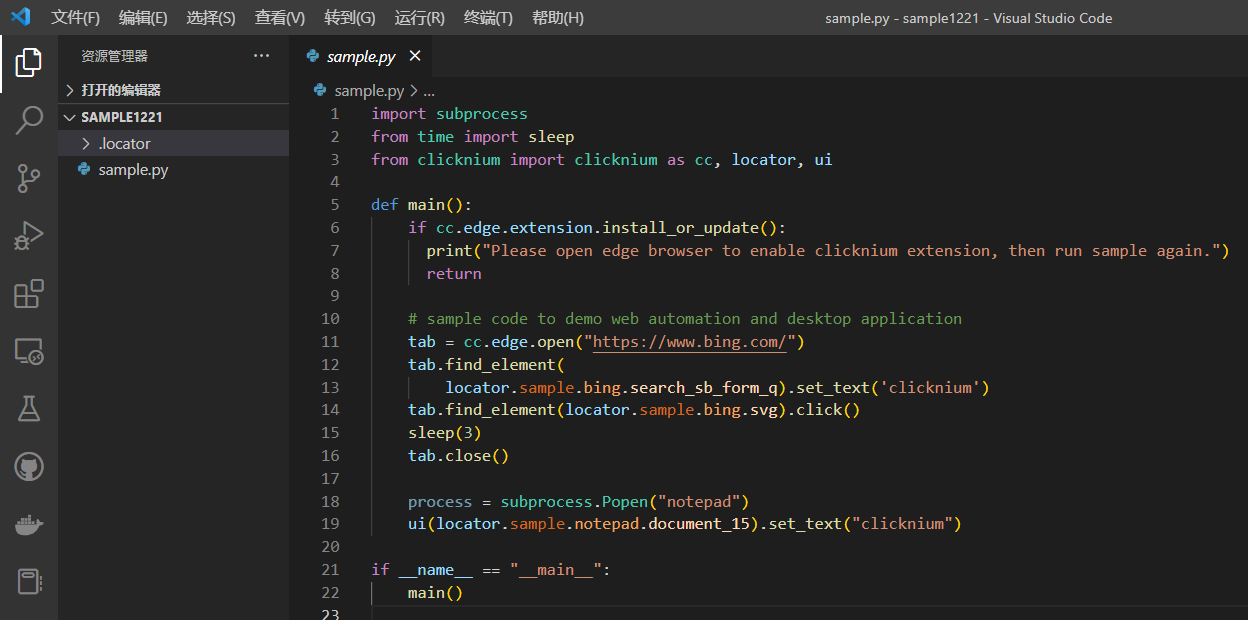This screenshot has height=620, width=1248.
Task: Open the 帮助(H) menu
Action: 558,18
